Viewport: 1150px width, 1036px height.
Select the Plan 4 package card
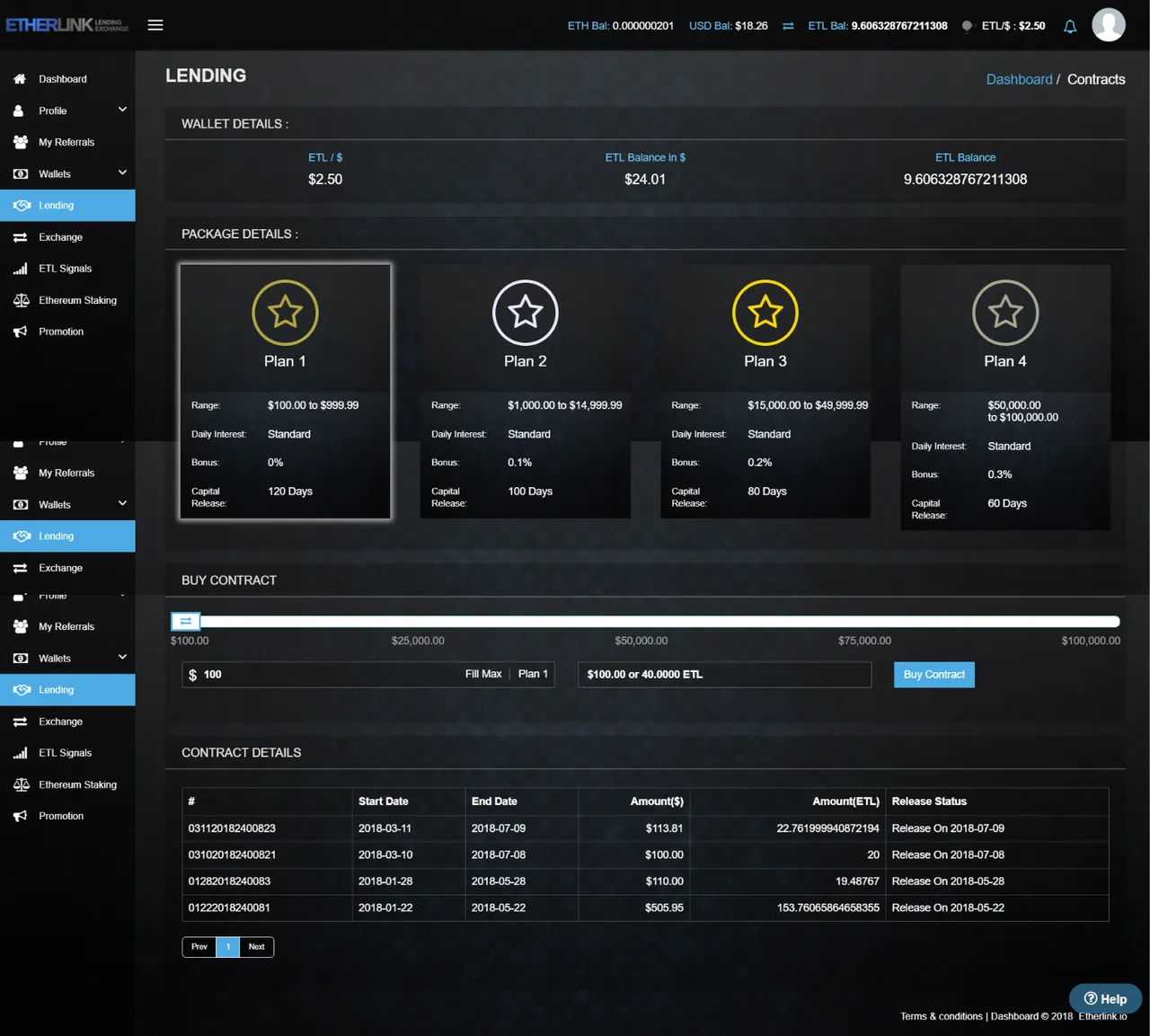click(1005, 397)
